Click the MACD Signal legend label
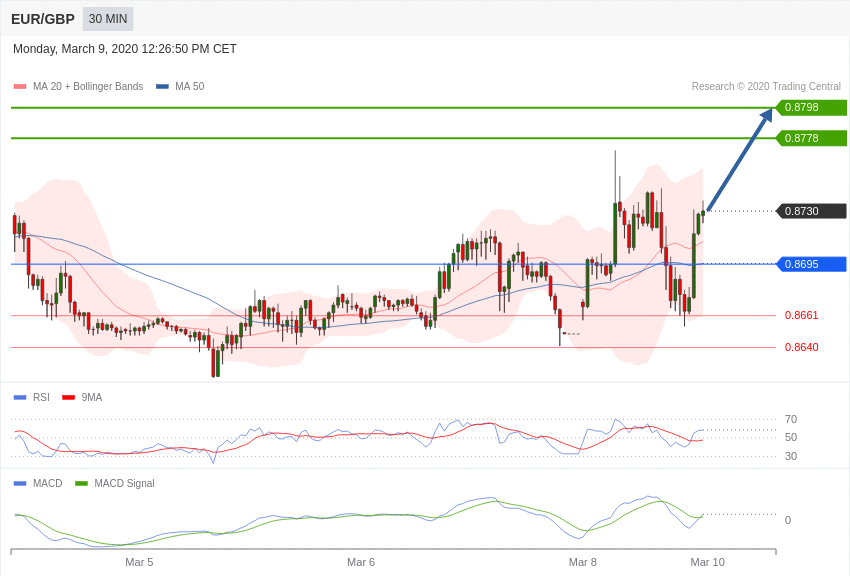 [124, 483]
